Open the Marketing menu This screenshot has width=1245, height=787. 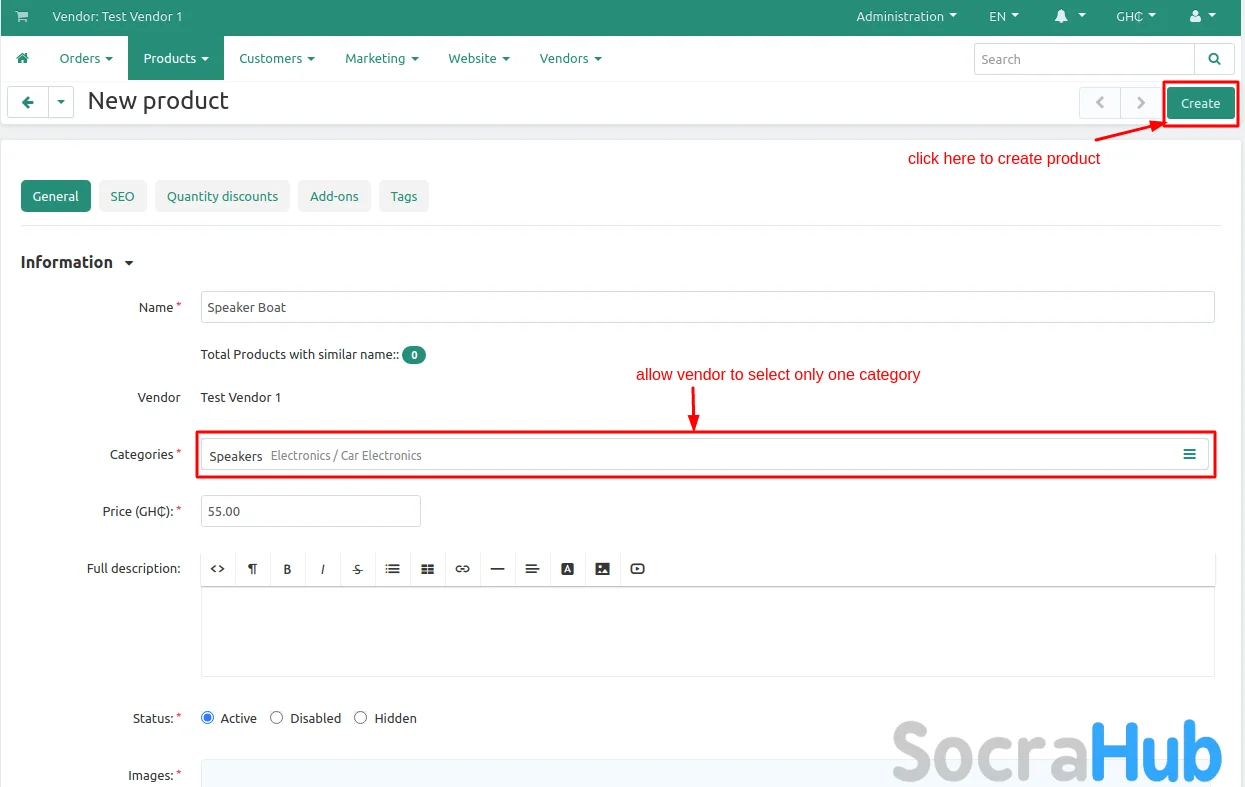[x=382, y=59]
